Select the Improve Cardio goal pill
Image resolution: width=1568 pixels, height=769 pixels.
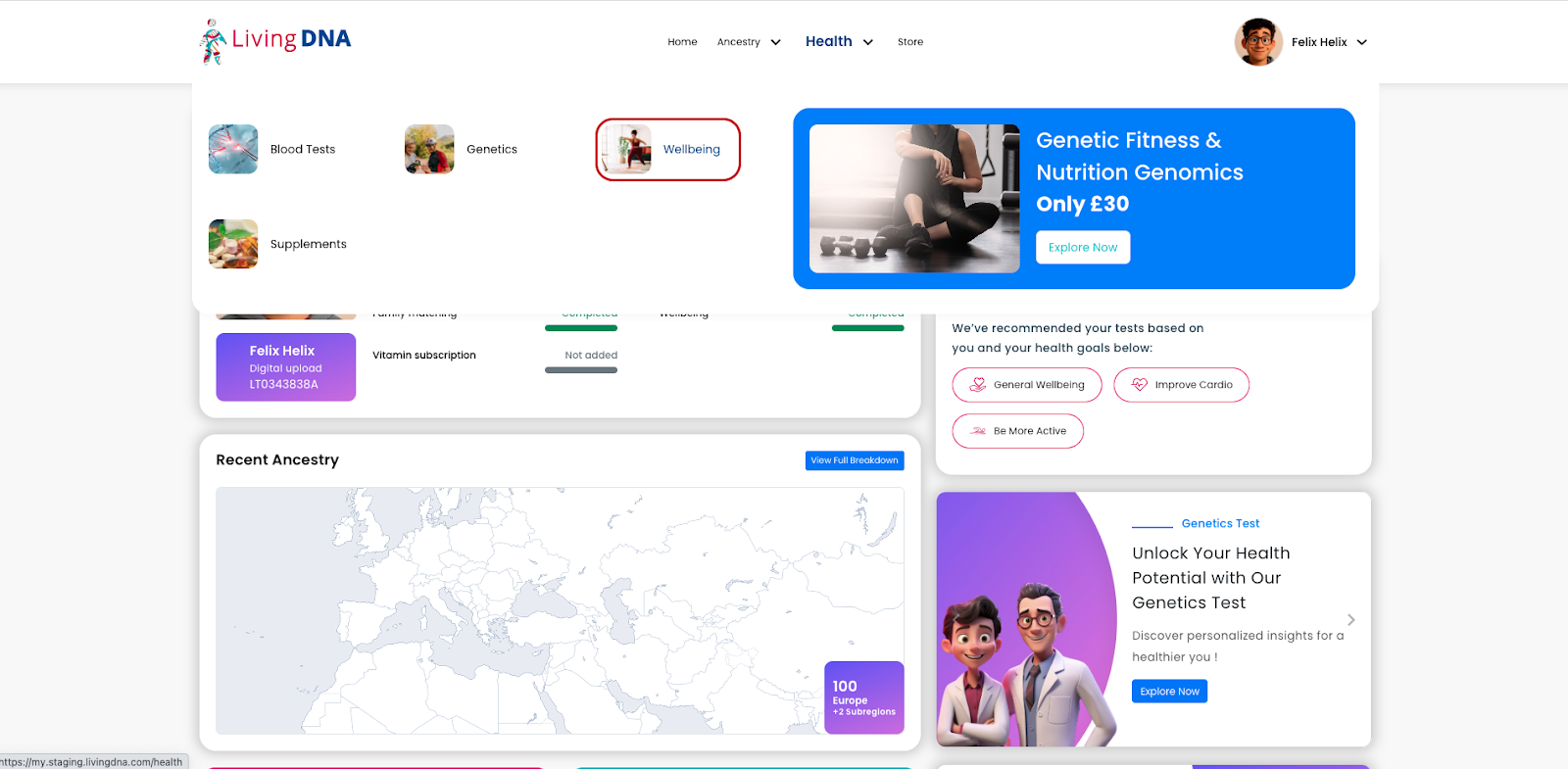click(1181, 385)
